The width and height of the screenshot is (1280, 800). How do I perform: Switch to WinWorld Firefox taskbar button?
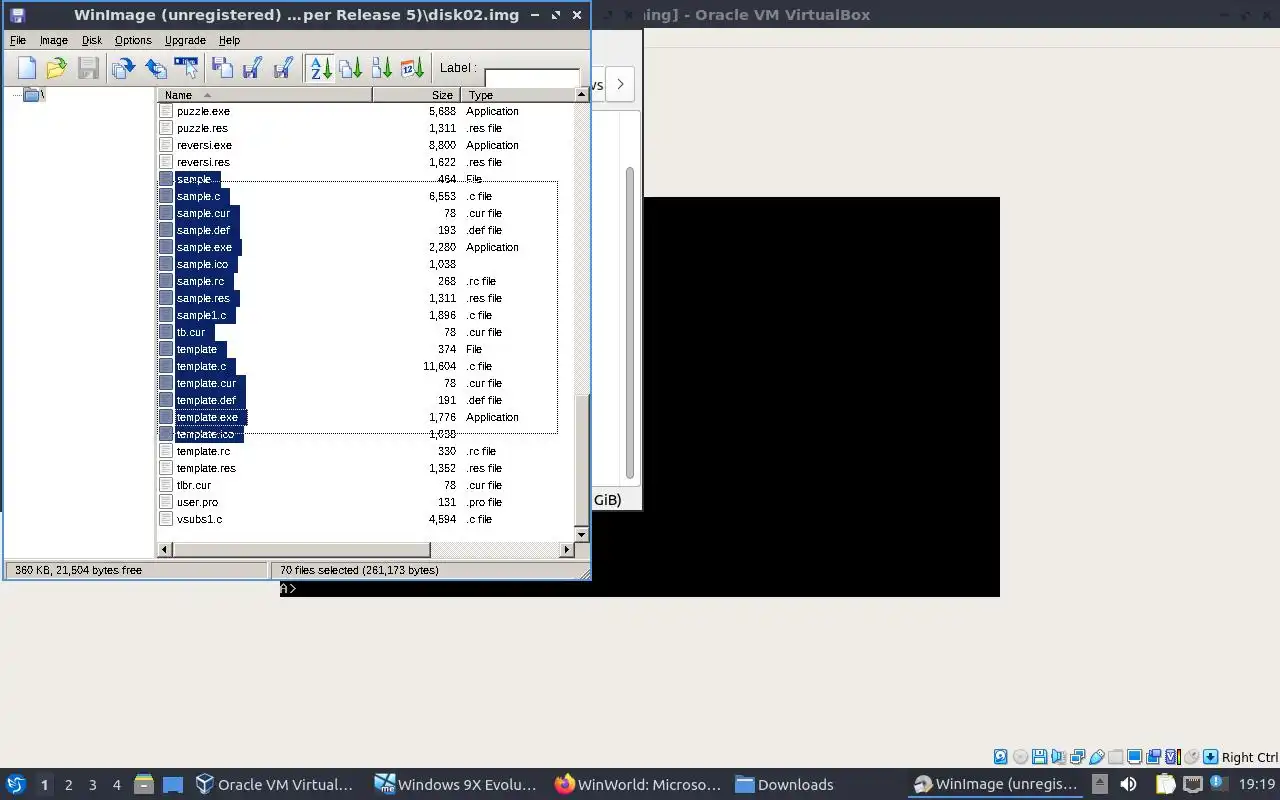point(638,784)
